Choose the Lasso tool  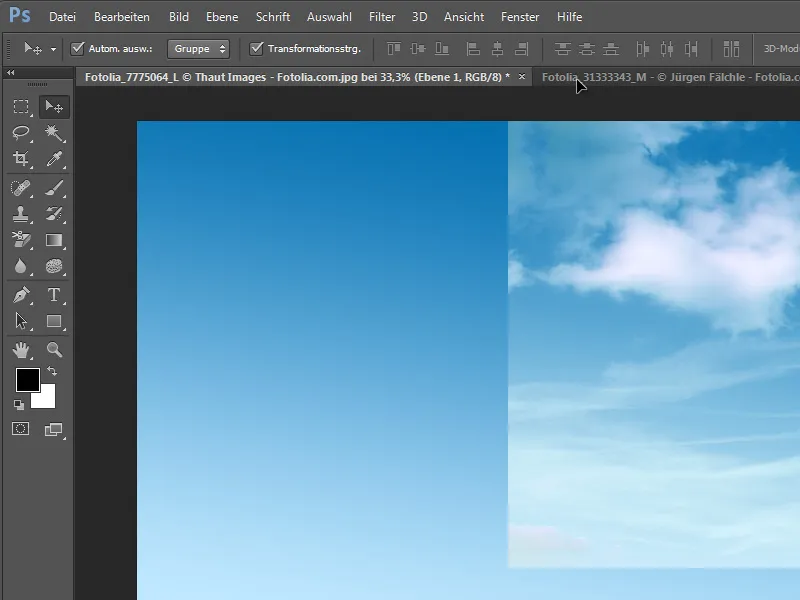click(21, 133)
